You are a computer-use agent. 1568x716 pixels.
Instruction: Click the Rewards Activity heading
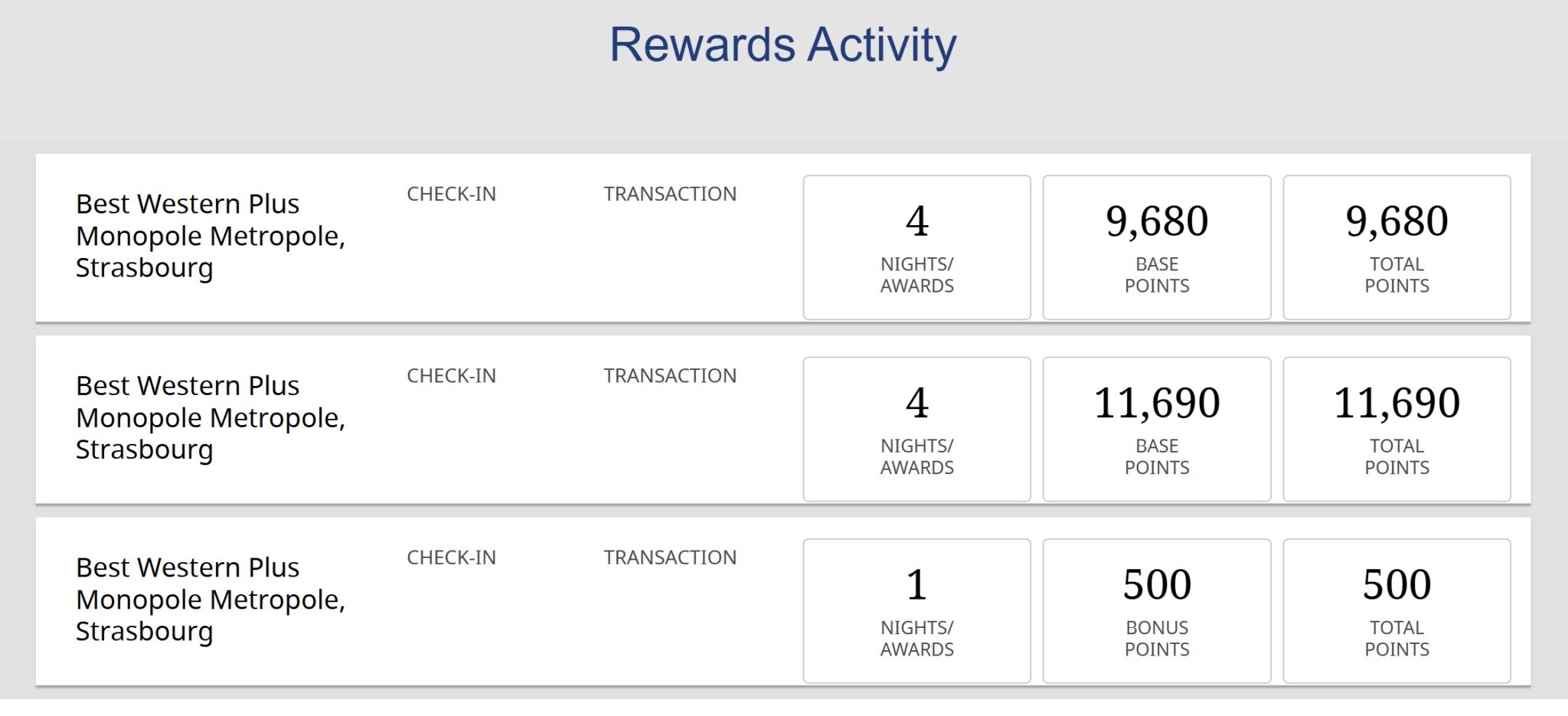(x=782, y=44)
